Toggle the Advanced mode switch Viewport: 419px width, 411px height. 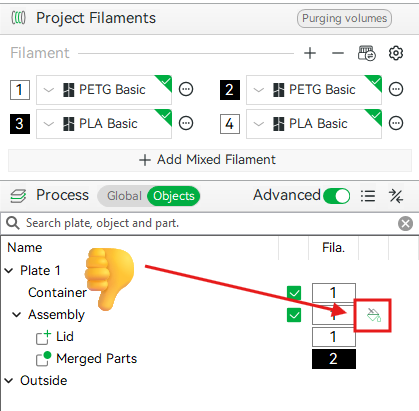click(x=336, y=196)
